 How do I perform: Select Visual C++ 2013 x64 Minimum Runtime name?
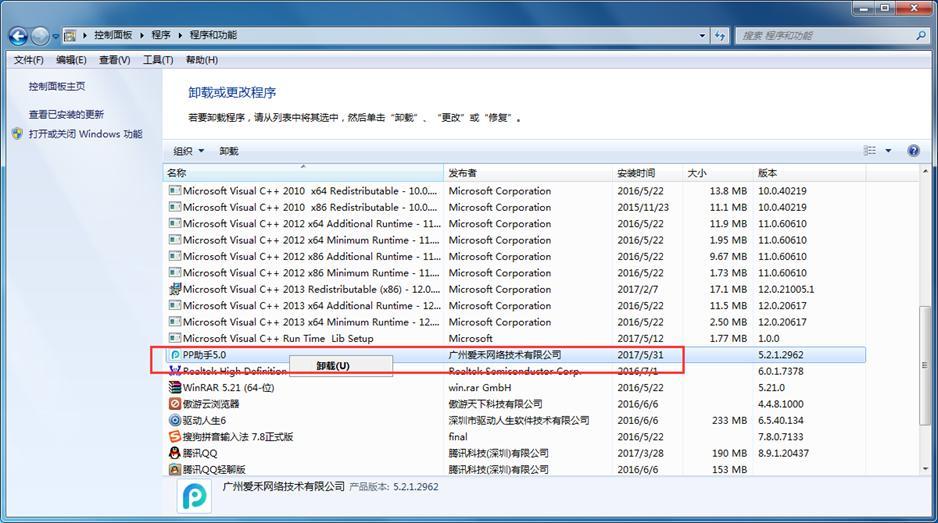coord(311,322)
